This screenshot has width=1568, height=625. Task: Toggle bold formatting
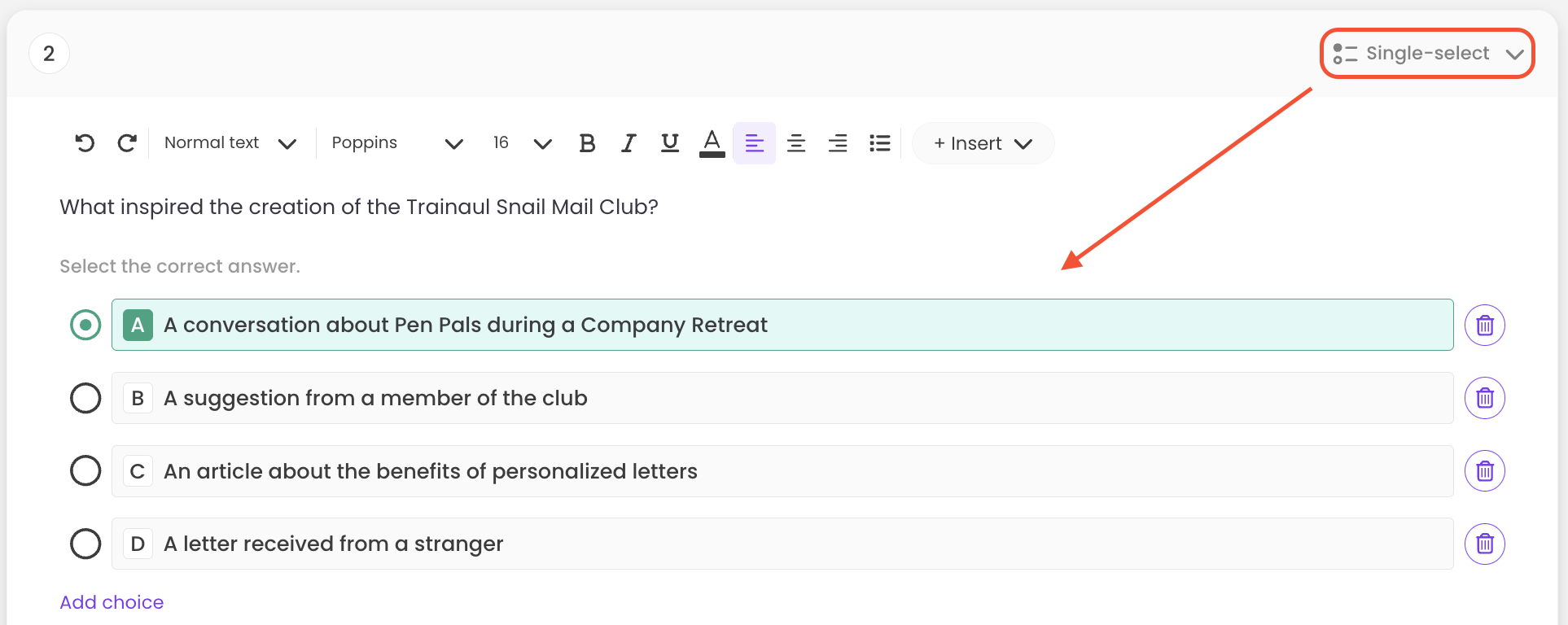[x=587, y=143]
